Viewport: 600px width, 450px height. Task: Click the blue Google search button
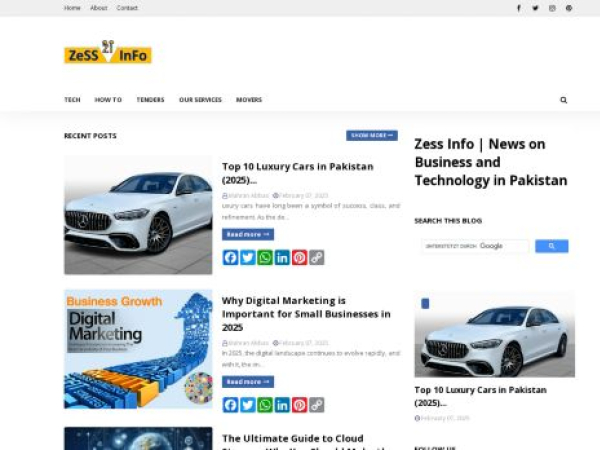pos(551,246)
